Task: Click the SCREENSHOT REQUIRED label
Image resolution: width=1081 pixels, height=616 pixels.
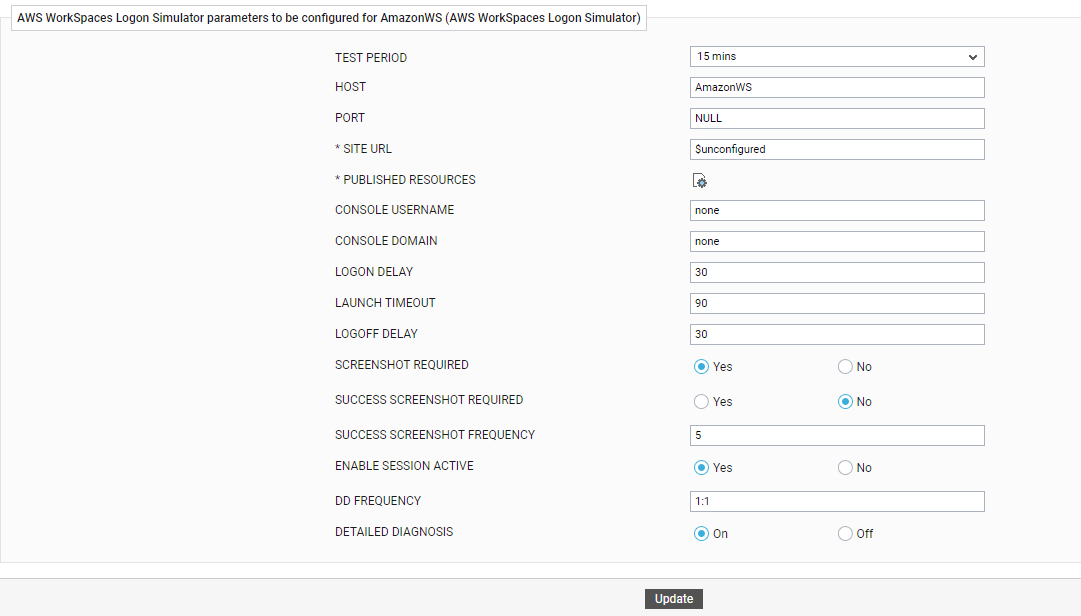Action: click(x=402, y=365)
